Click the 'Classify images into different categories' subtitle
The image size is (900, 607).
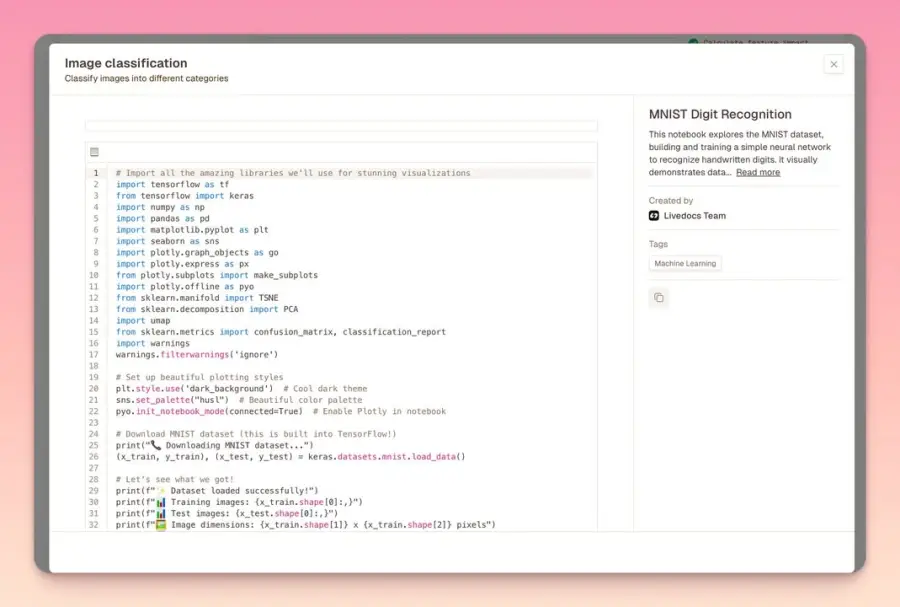(146, 79)
